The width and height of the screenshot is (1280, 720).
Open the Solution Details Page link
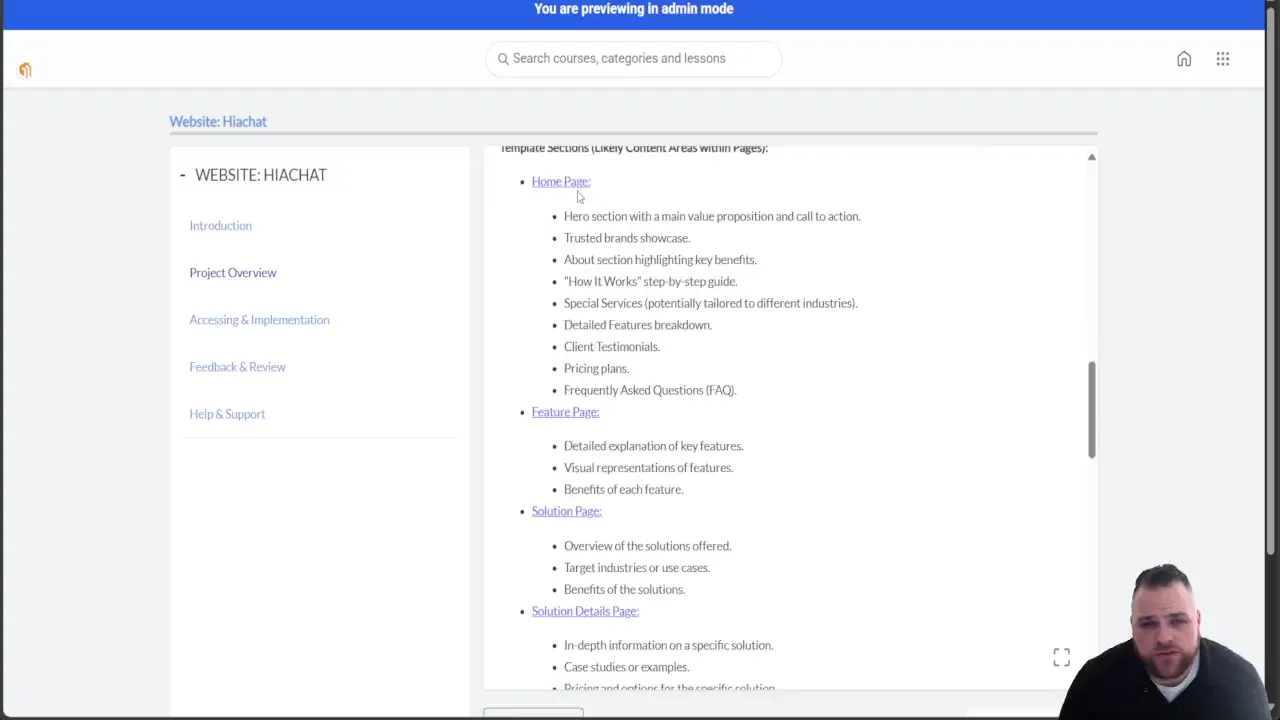584,611
